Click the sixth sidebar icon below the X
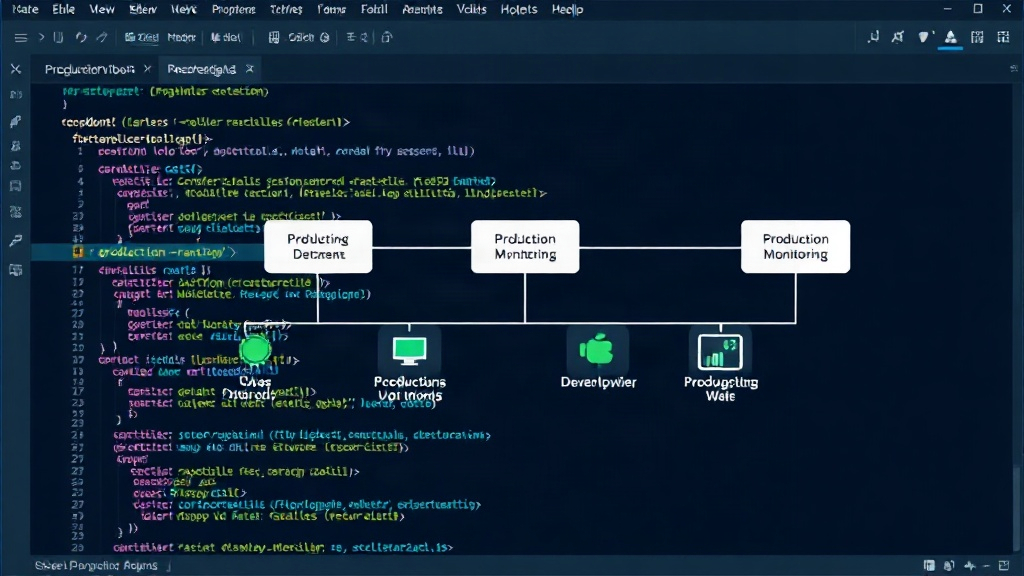This screenshot has height=576, width=1024. tap(16, 212)
